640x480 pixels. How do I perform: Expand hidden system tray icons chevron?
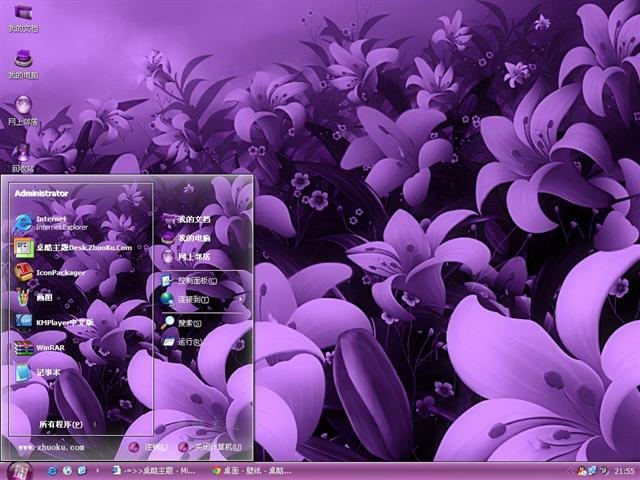(x=572, y=471)
